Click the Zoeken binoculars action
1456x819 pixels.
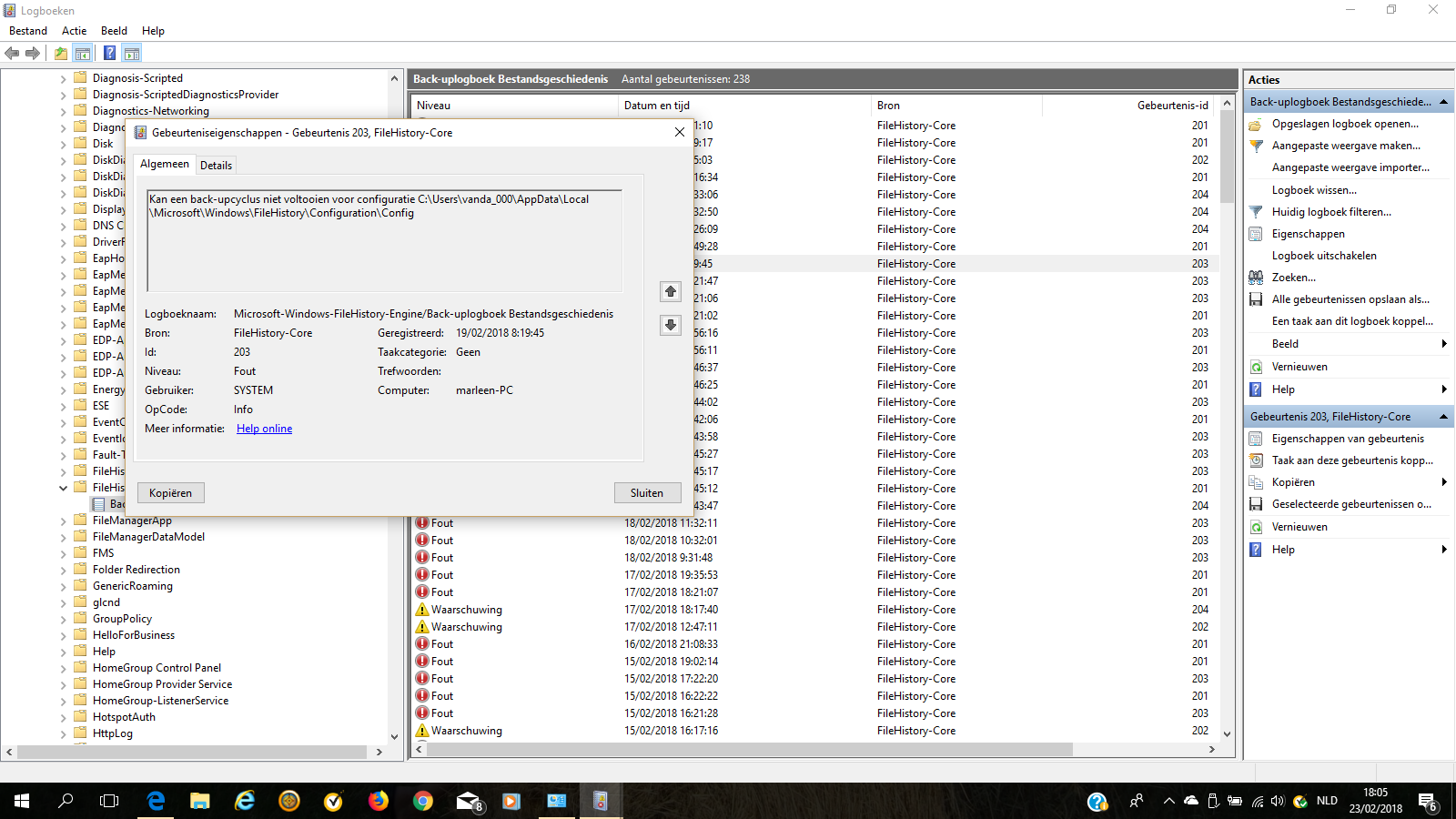1293,278
